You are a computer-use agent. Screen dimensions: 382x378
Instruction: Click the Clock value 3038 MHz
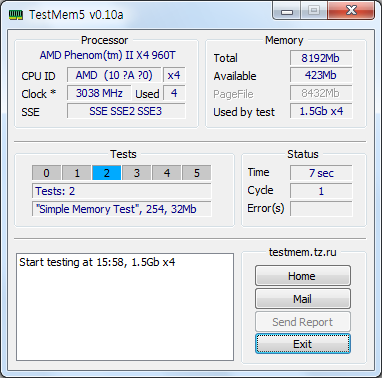(99, 93)
